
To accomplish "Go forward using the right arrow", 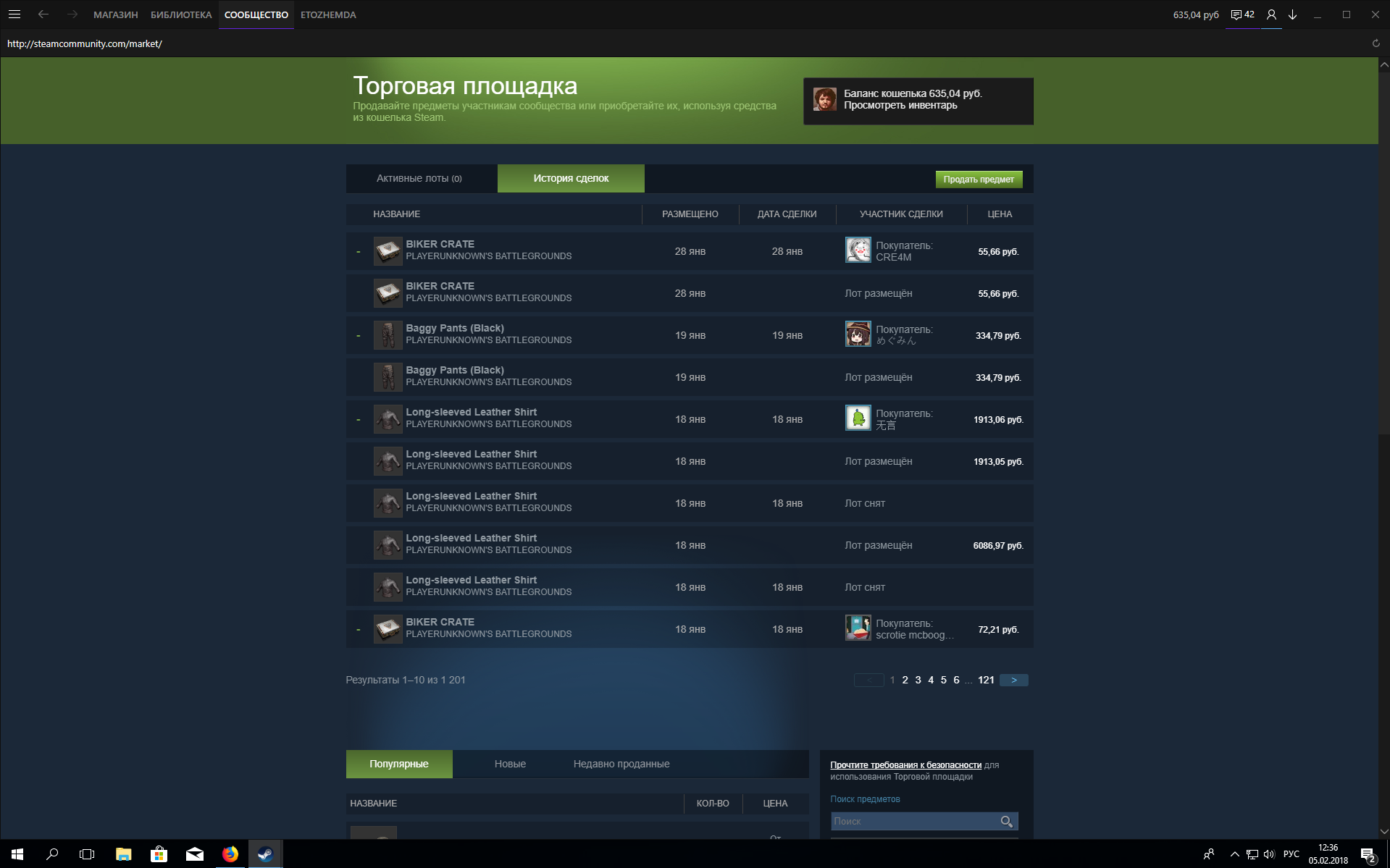I will point(72,14).
